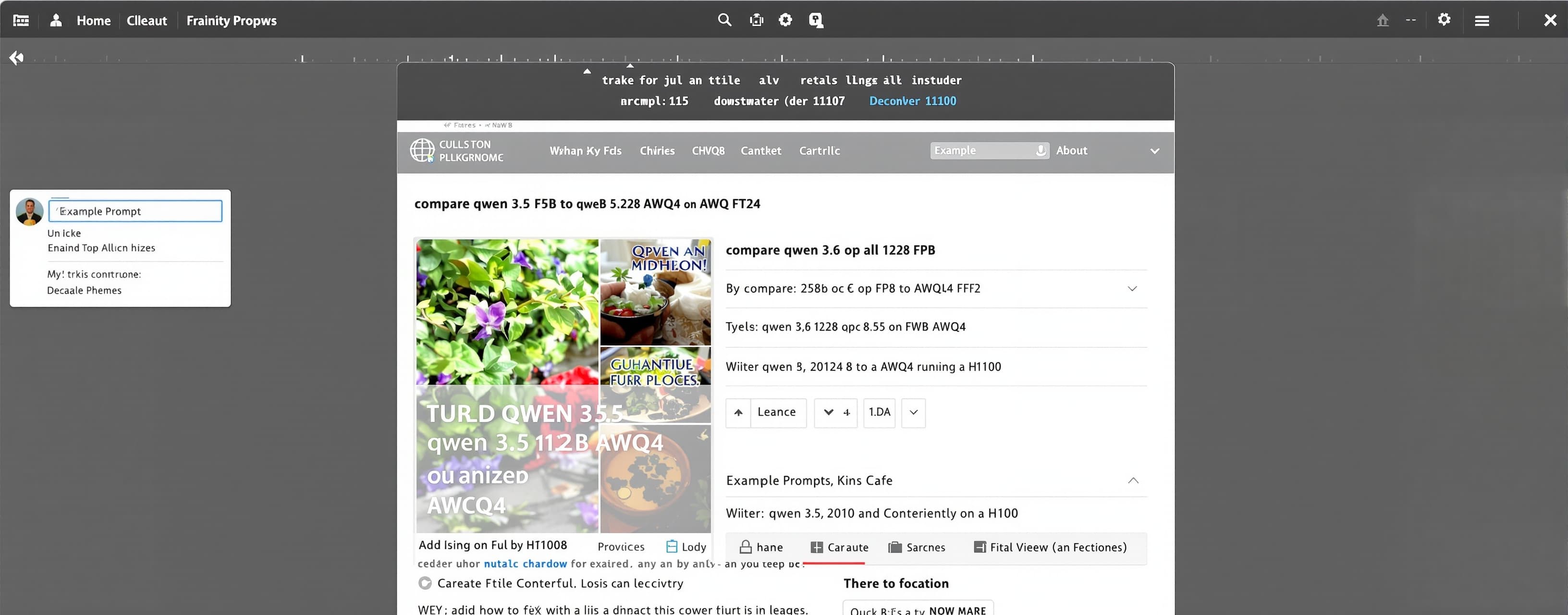Click Wiiter qwen 3, 20124 8 row
1568x615 pixels.
pyautogui.click(x=936, y=367)
